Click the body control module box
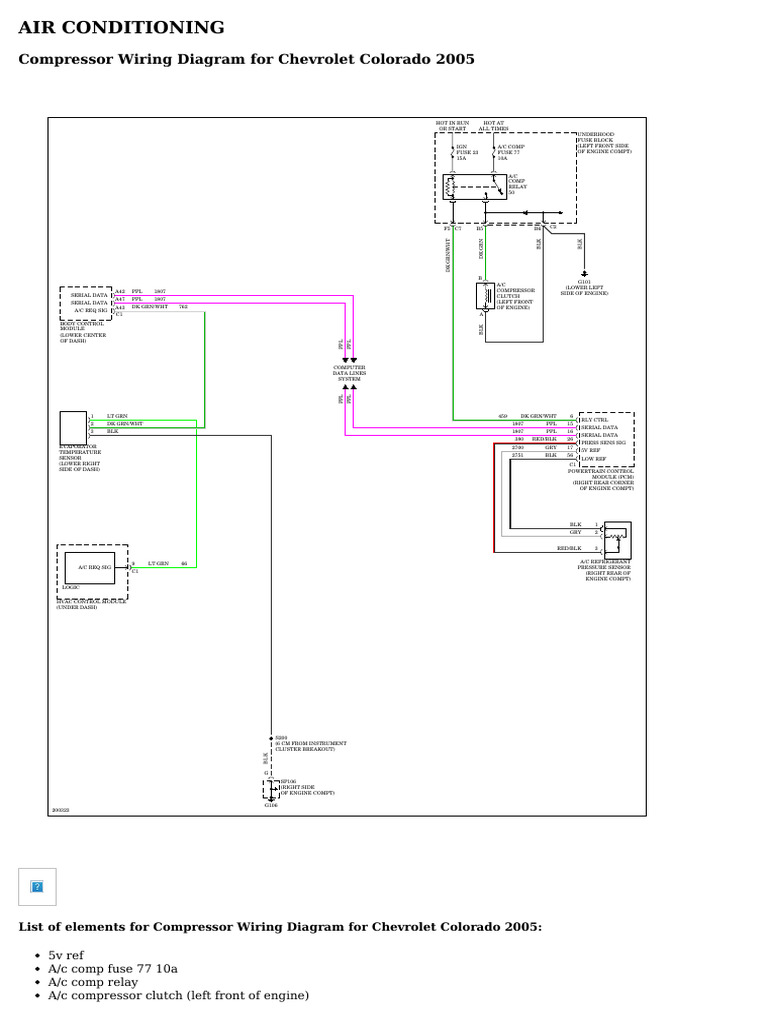The width and height of the screenshot is (768, 1024). point(86,303)
